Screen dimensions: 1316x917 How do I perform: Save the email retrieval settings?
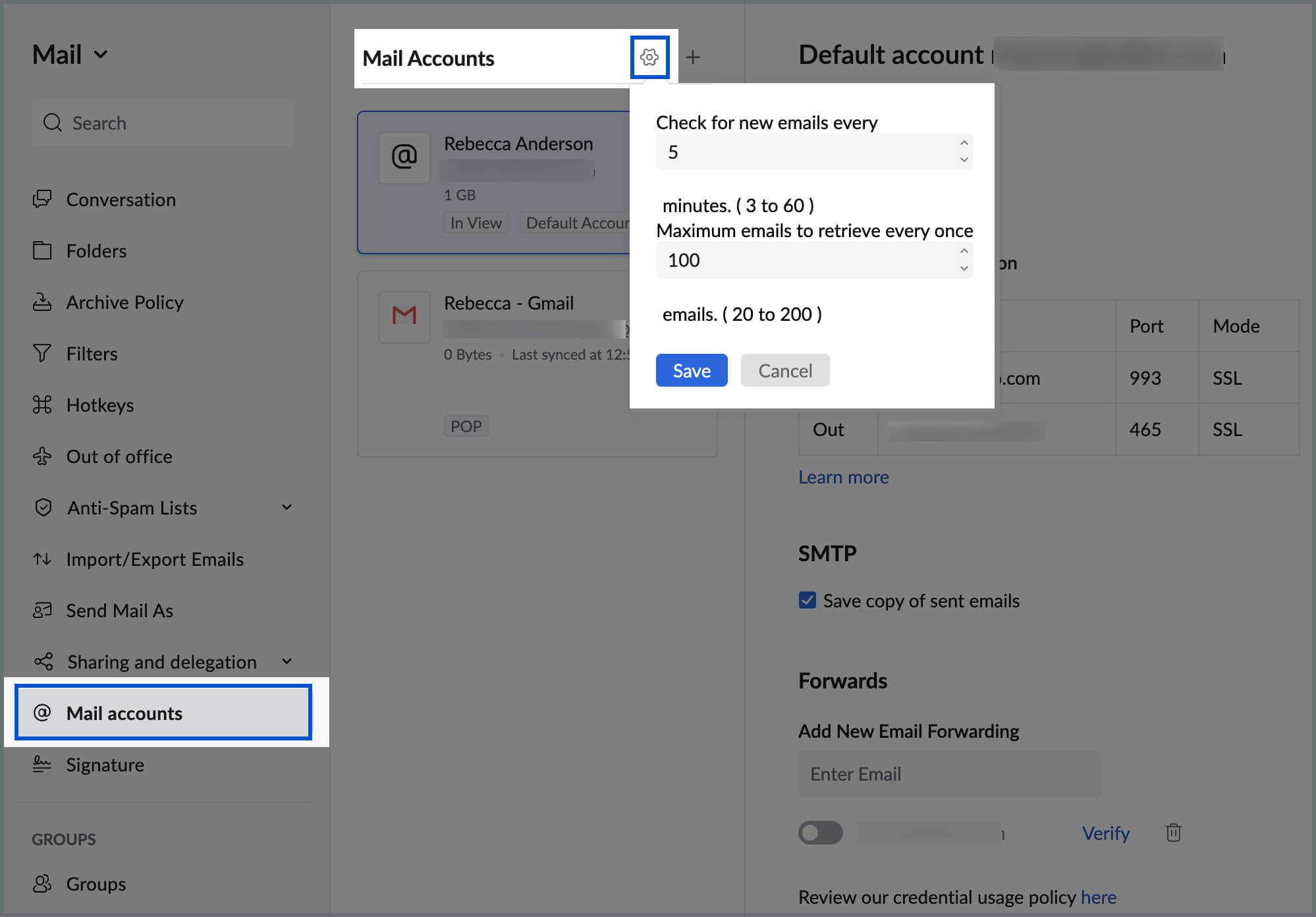tap(691, 371)
